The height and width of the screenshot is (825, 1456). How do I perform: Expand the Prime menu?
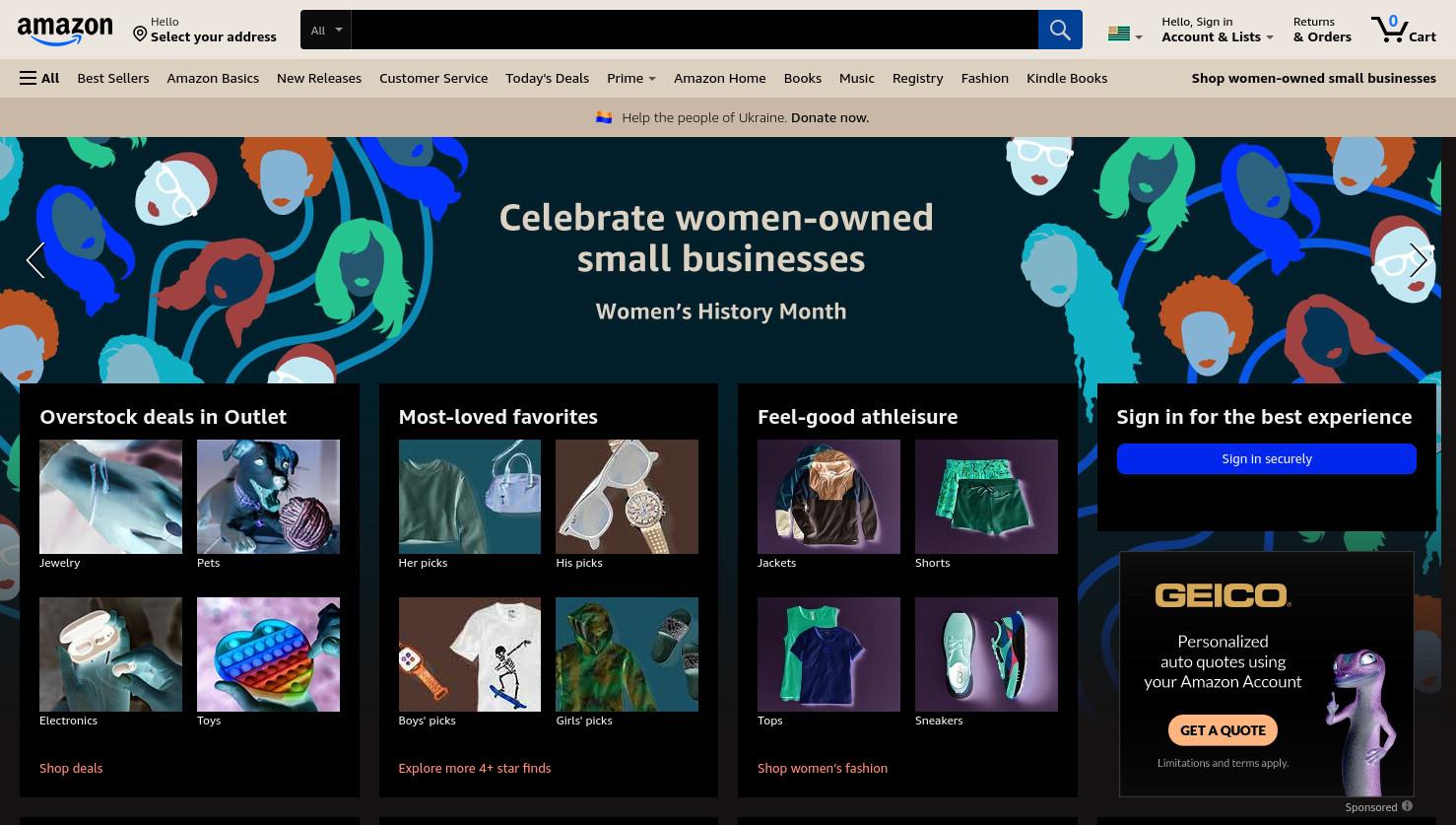(x=631, y=78)
